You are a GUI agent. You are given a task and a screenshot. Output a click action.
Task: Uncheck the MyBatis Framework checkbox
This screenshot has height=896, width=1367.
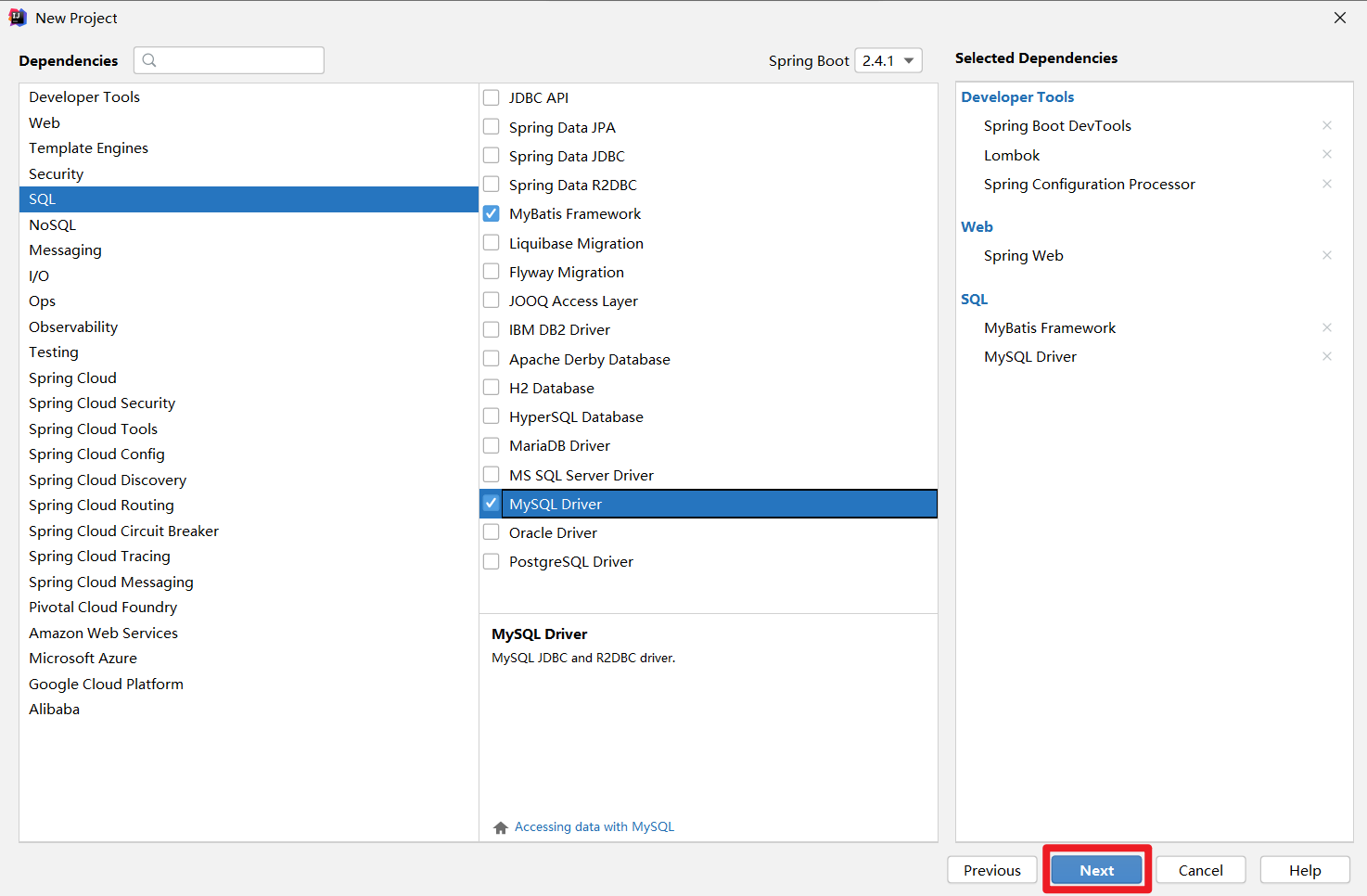[x=492, y=213]
